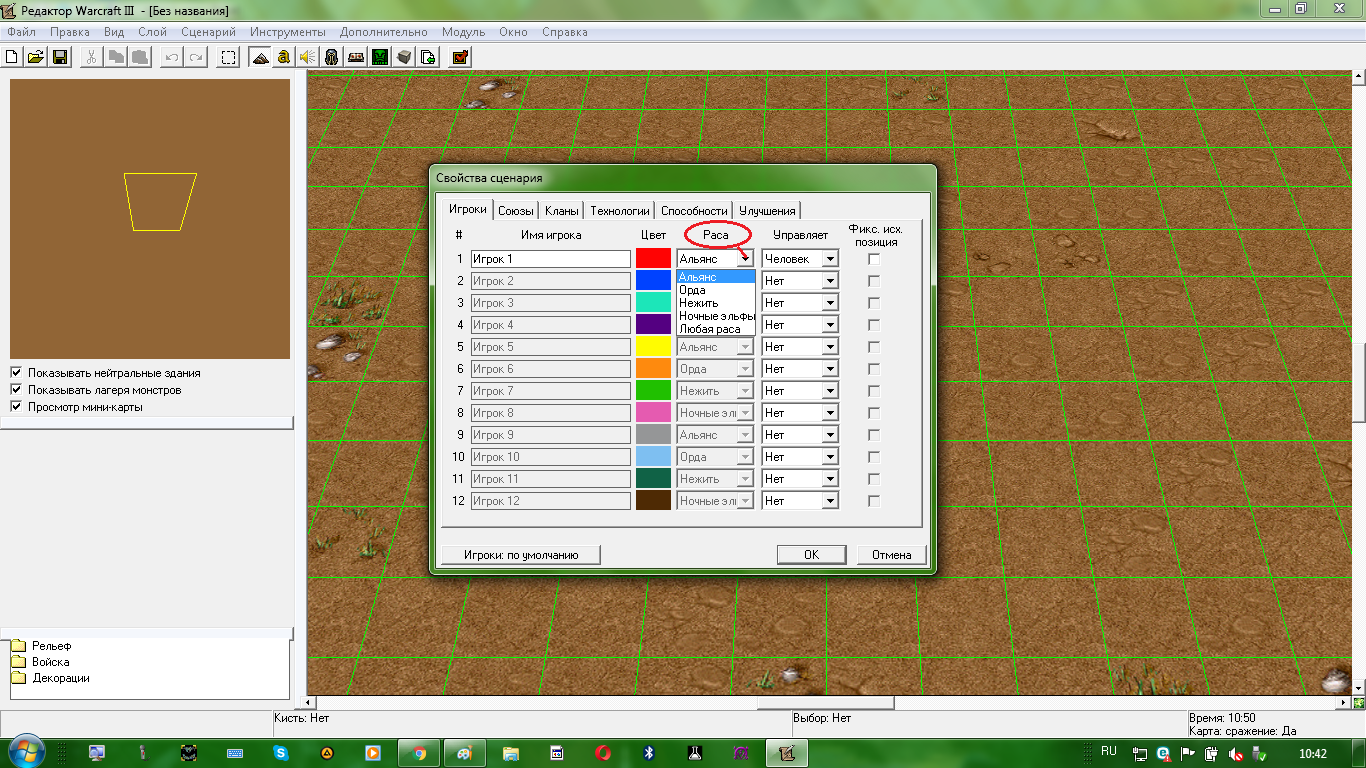Check fixed start position for Игрок 1

pyautogui.click(x=874, y=259)
